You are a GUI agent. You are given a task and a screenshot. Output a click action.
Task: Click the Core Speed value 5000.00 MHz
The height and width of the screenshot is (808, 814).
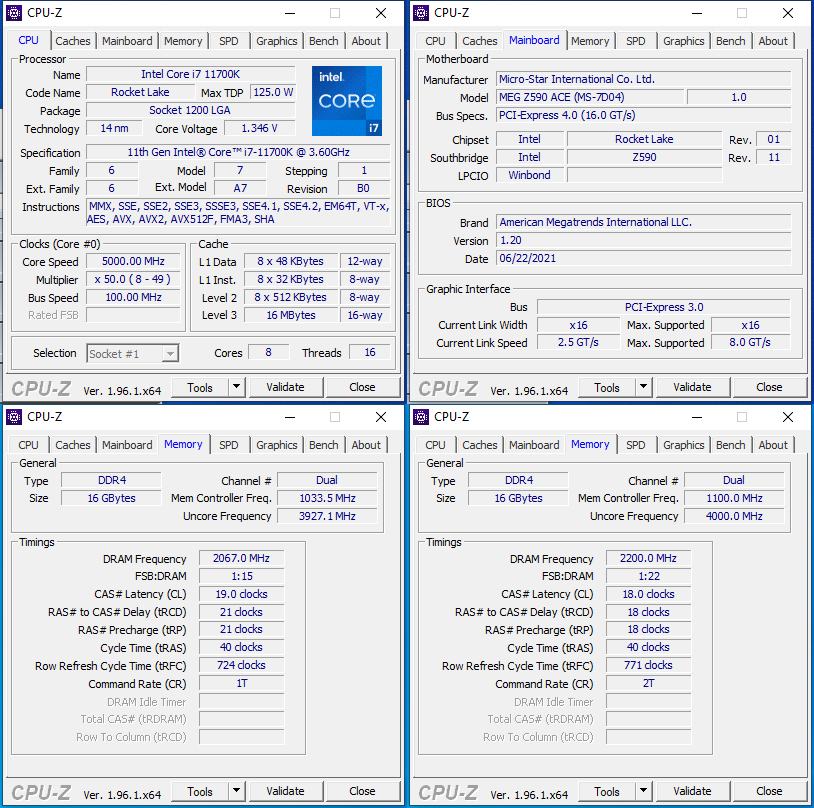coord(133,261)
